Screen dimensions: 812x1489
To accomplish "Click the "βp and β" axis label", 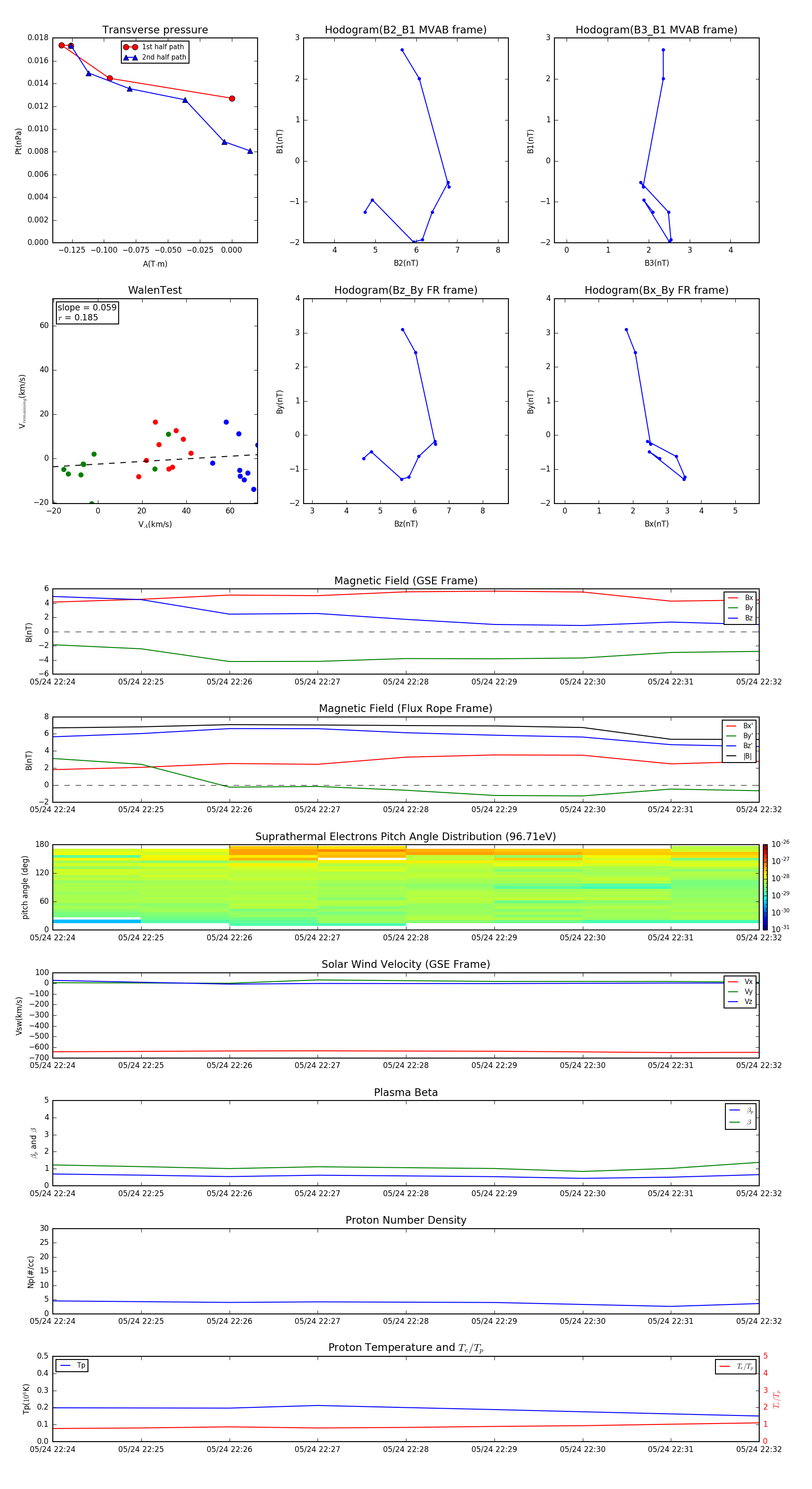I will 33,1143.
